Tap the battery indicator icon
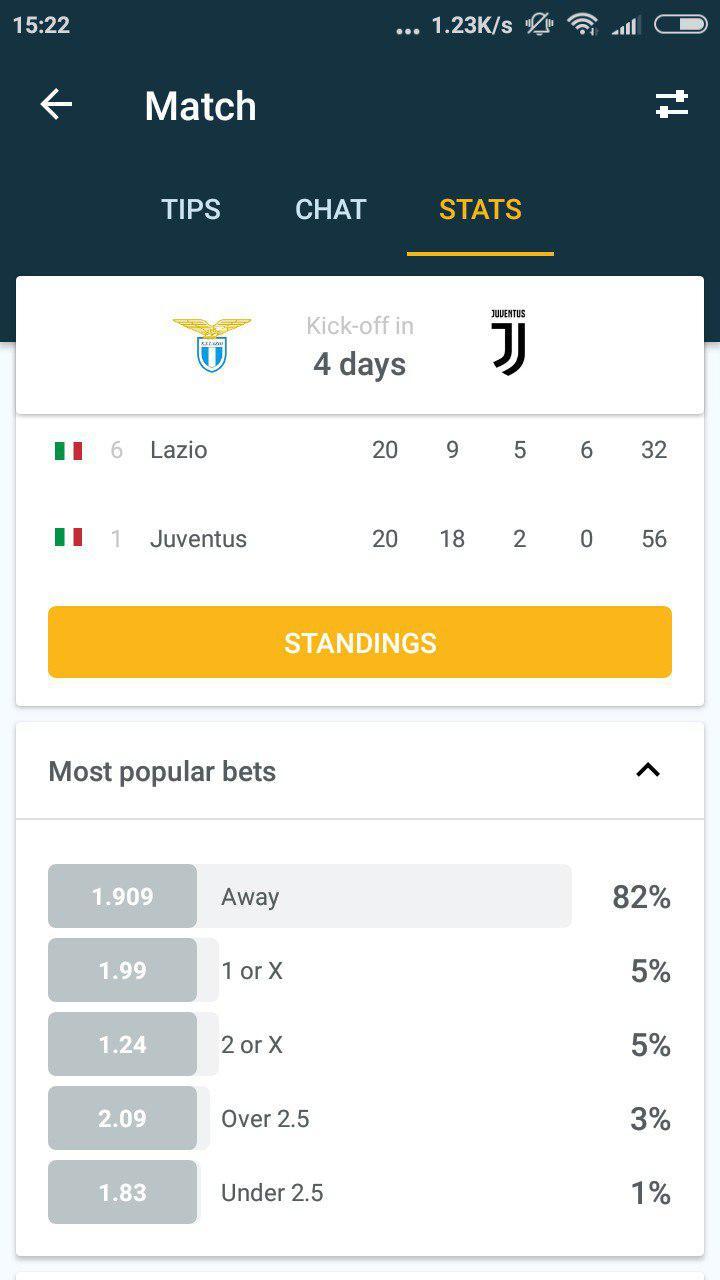Image resolution: width=720 pixels, height=1280 pixels. coord(681,24)
